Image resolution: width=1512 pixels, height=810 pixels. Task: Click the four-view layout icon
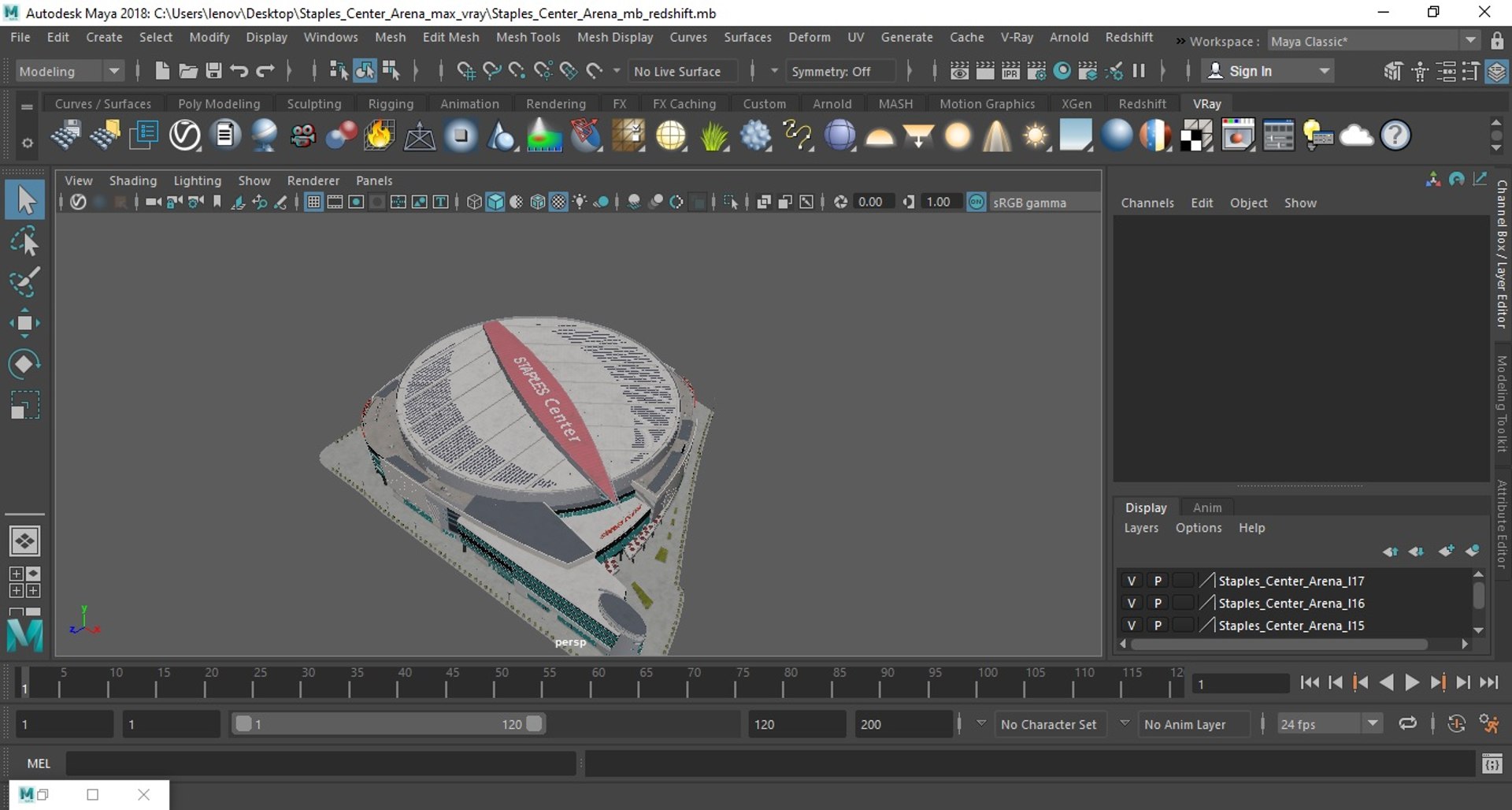tap(24, 582)
